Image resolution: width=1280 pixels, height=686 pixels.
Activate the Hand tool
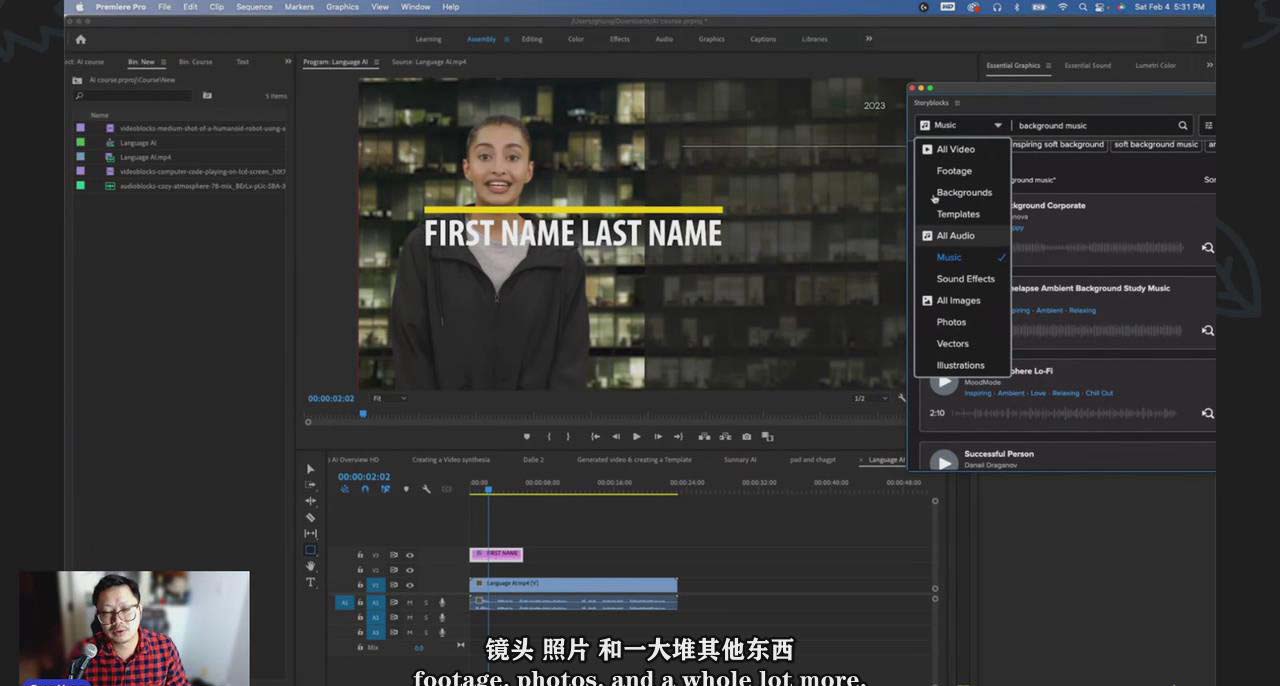coord(310,566)
